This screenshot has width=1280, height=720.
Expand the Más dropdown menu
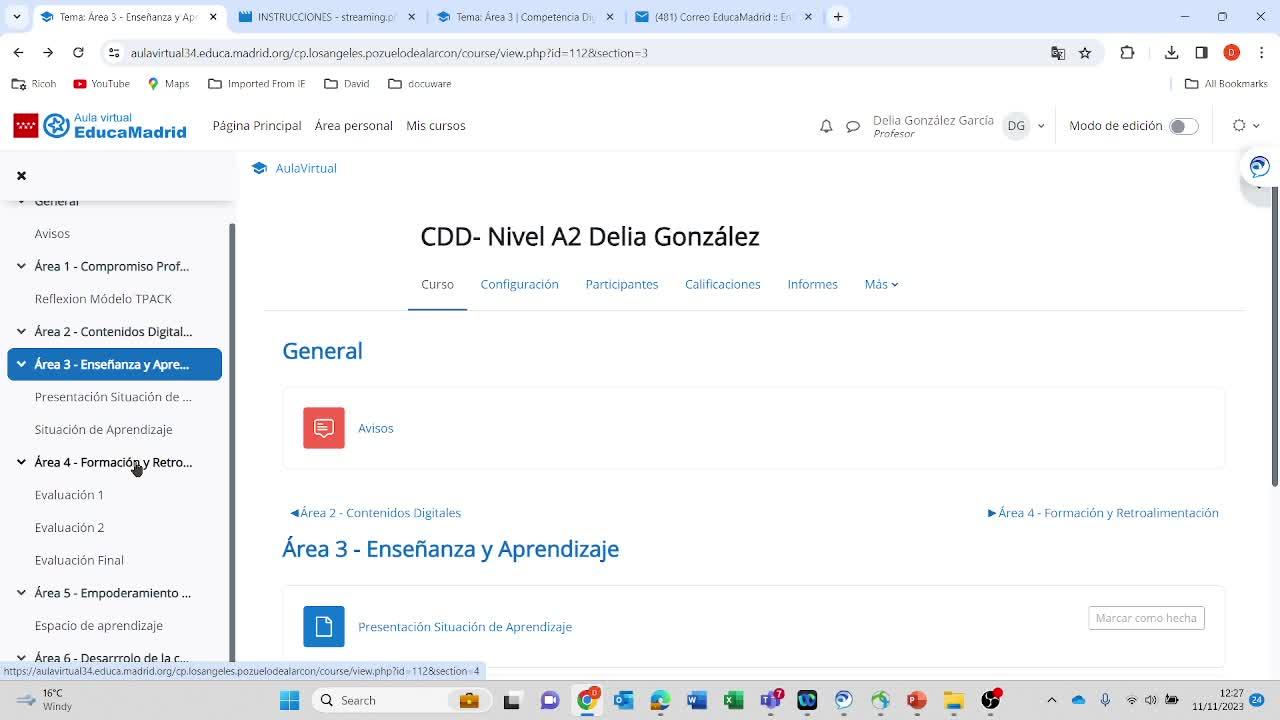881,284
